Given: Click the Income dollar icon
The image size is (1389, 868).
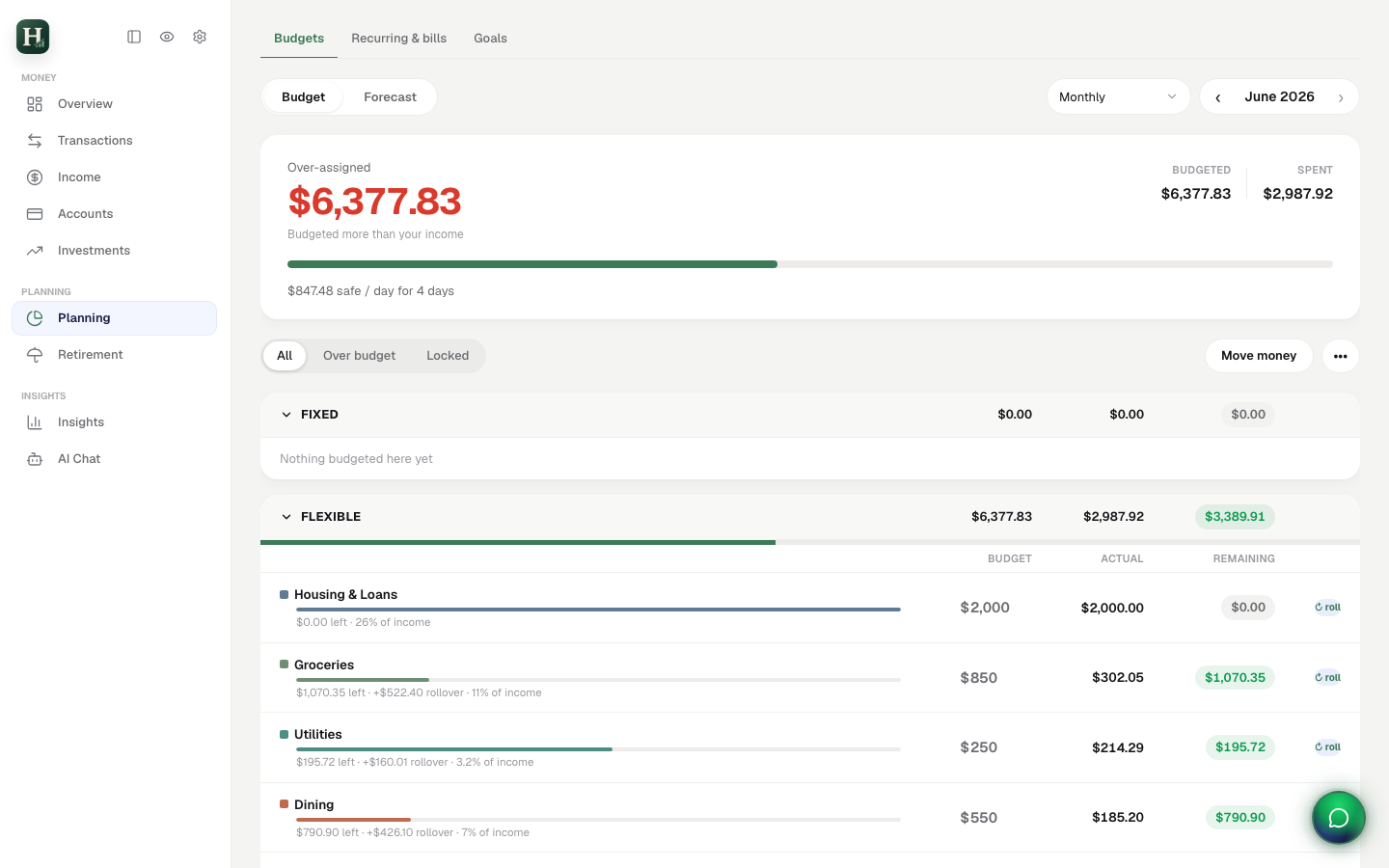Looking at the screenshot, I should [35, 177].
